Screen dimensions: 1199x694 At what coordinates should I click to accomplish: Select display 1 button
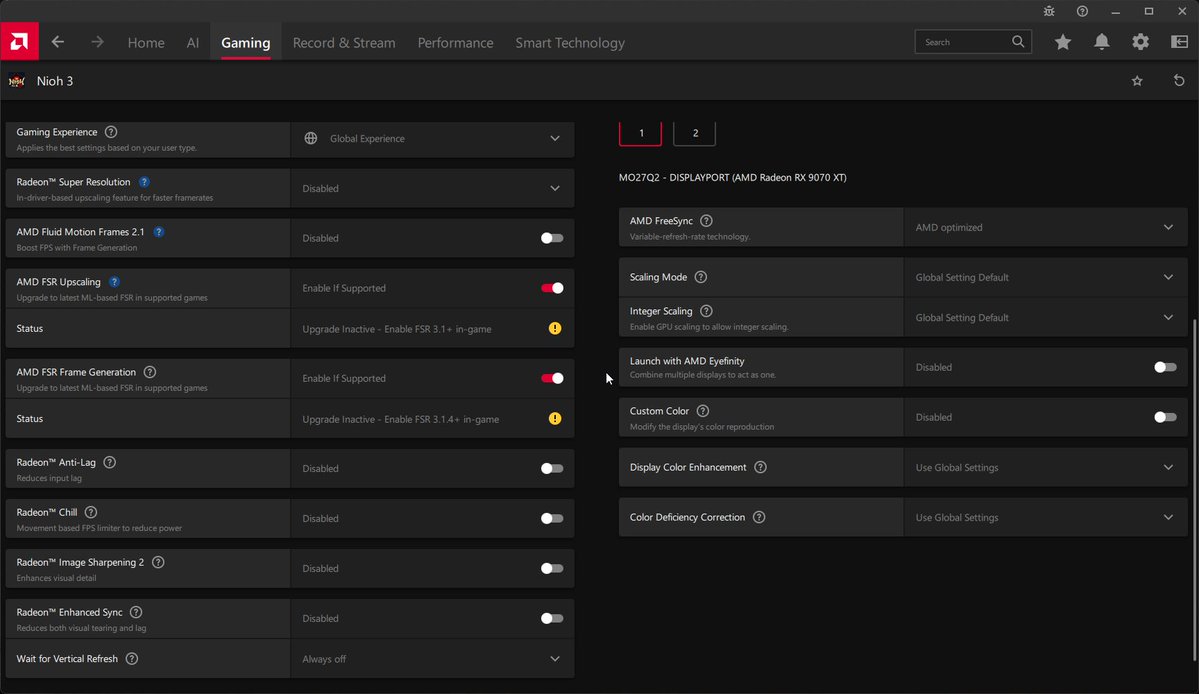(x=641, y=133)
